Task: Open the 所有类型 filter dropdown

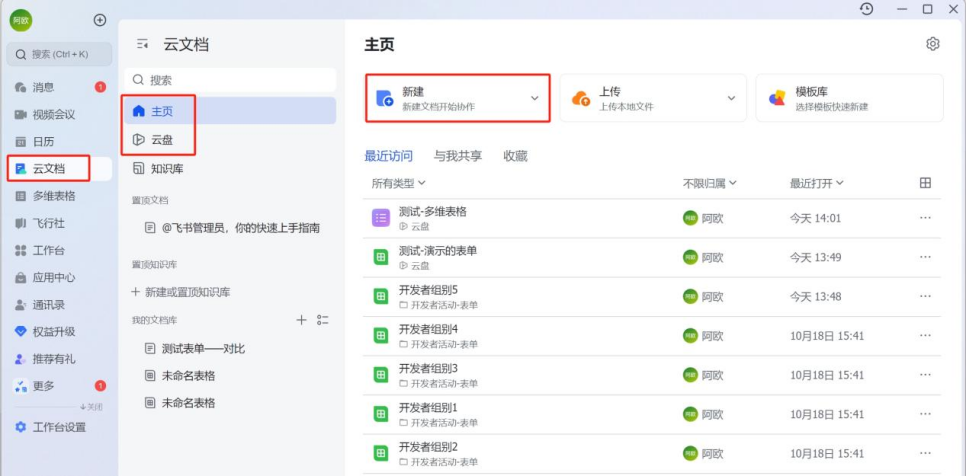Action: coord(398,183)
